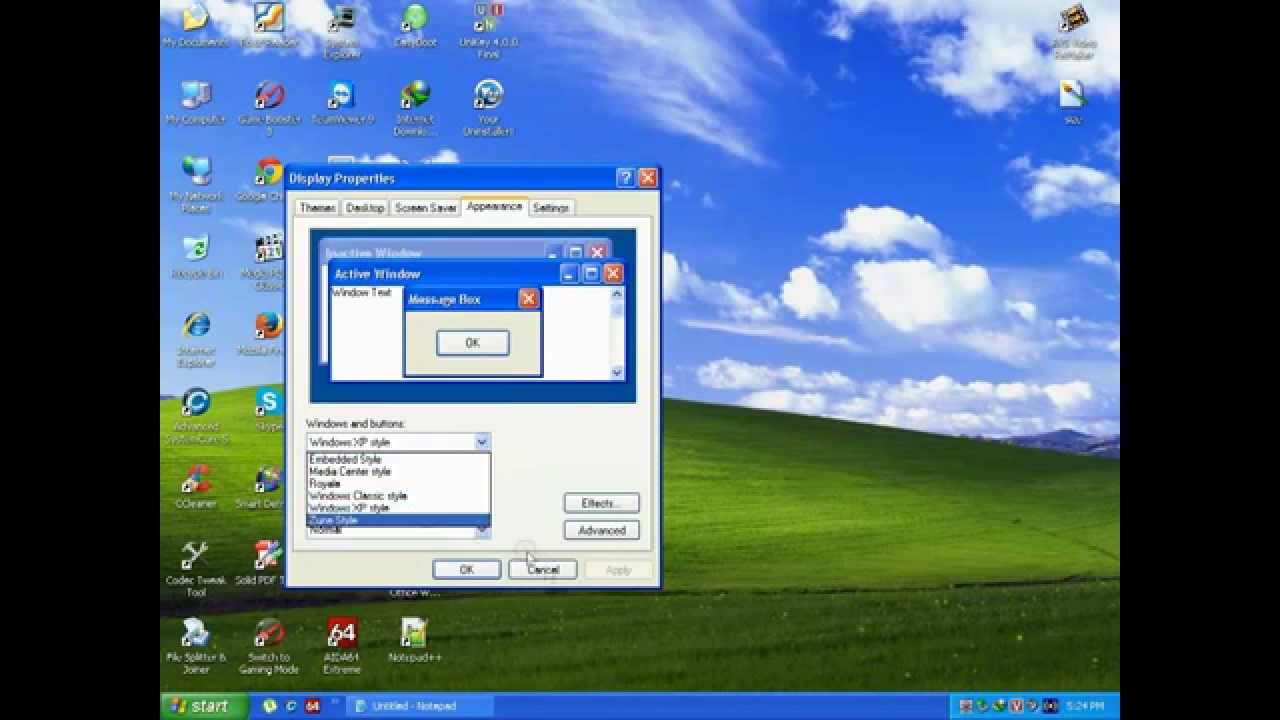Open the My Computer desktop icon
This screenshot has height=720, width=1280.
point(196,103)
